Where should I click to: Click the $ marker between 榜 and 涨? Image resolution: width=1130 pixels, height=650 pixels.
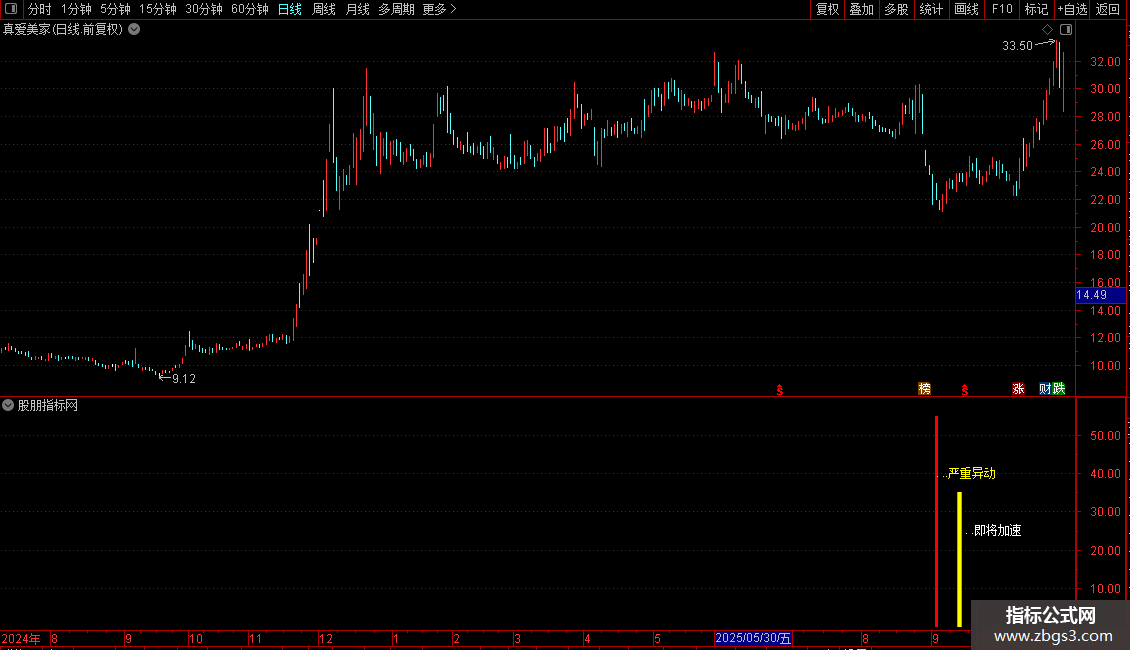coord(965,390)
